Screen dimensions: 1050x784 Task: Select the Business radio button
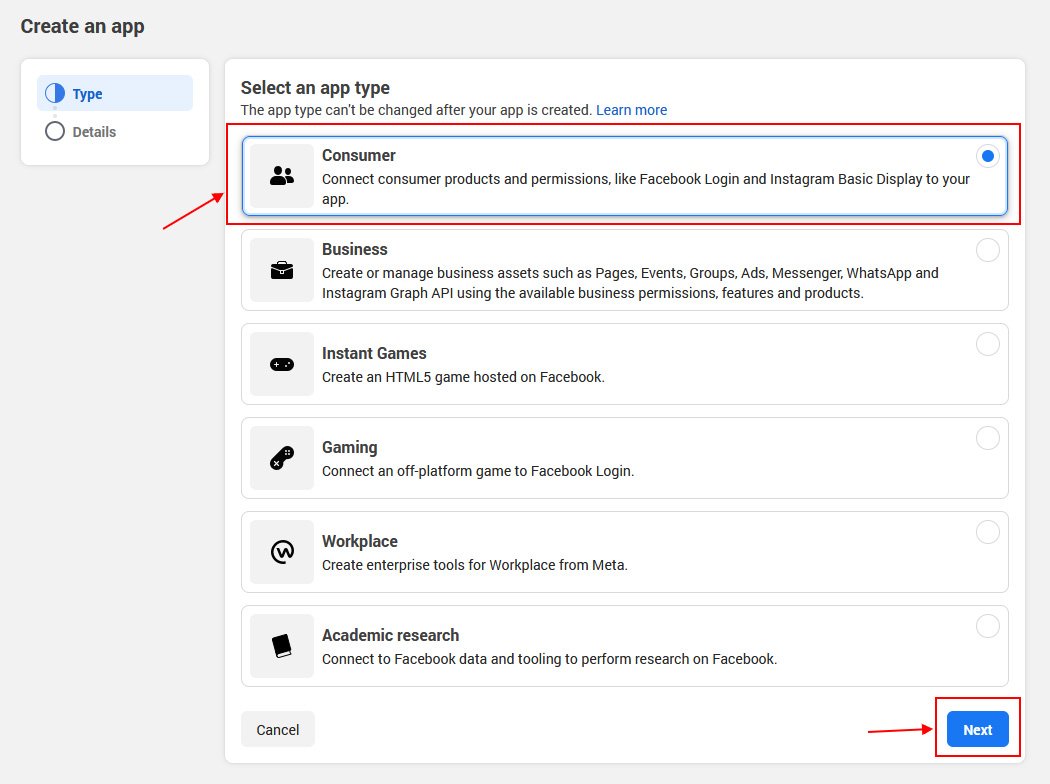987,250
